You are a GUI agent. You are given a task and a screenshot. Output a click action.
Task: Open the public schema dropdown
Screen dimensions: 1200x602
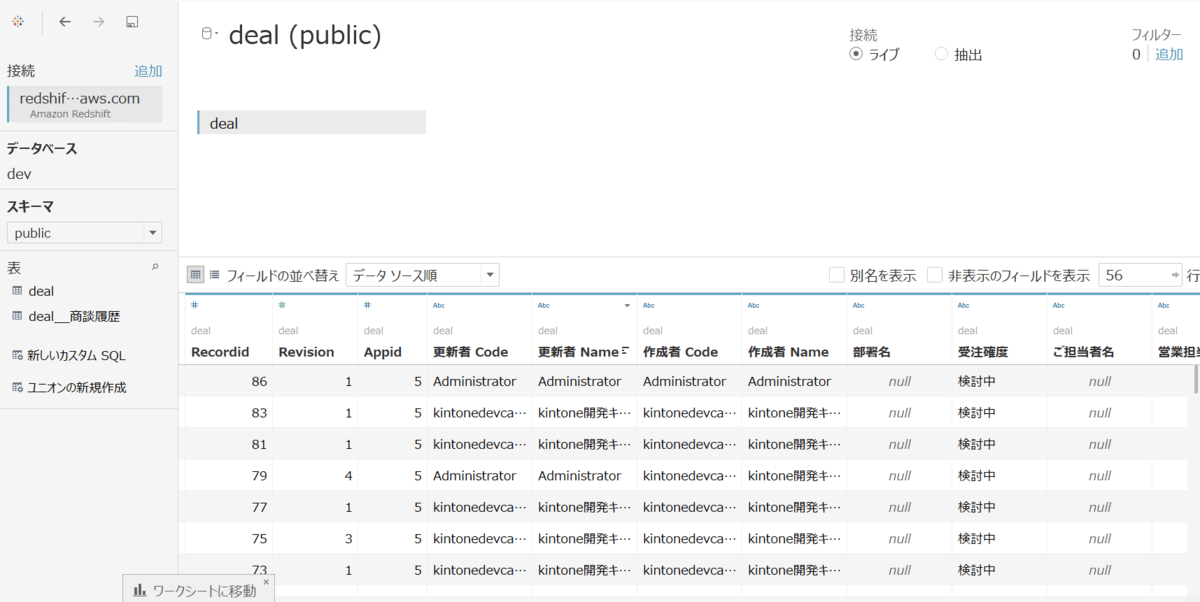click(84, 233)
